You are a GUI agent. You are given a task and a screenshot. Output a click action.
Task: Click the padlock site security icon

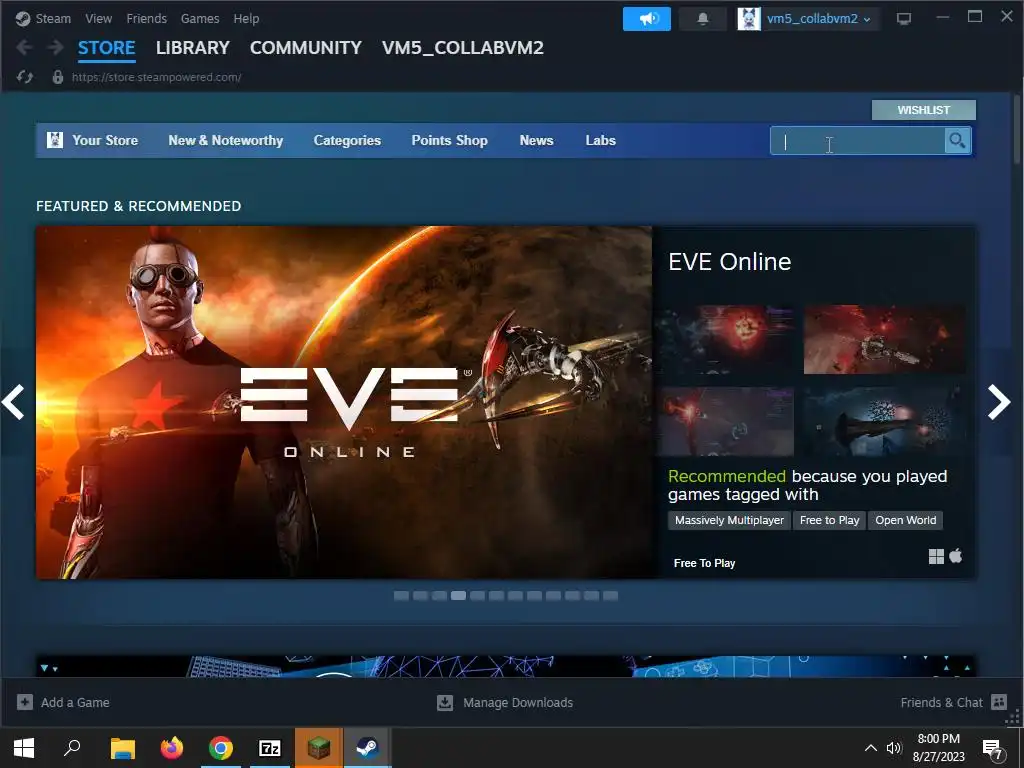click(x=57, y=77)
